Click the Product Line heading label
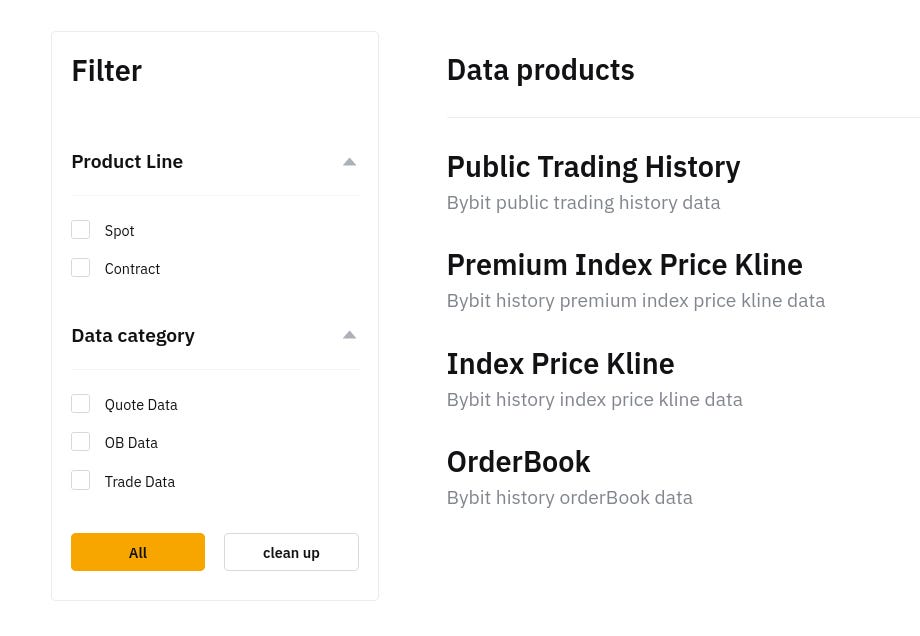This screenshot has height=636, width=920. (127, 162)
